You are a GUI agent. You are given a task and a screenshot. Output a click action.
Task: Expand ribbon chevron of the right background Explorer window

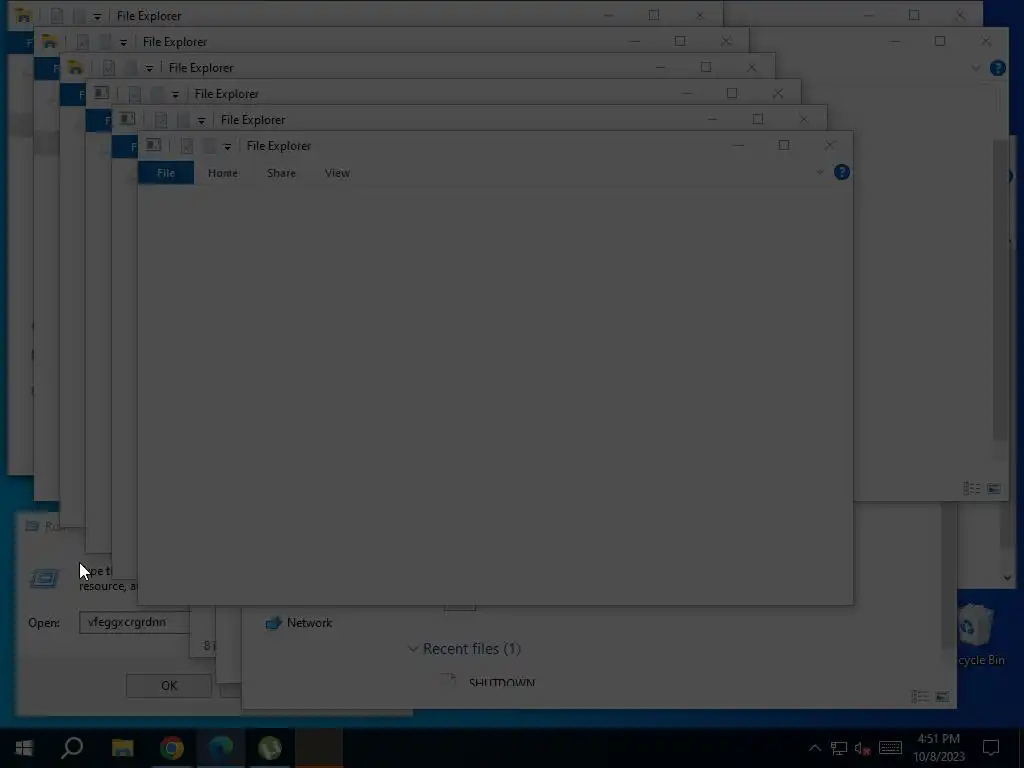tap(976, 68)
